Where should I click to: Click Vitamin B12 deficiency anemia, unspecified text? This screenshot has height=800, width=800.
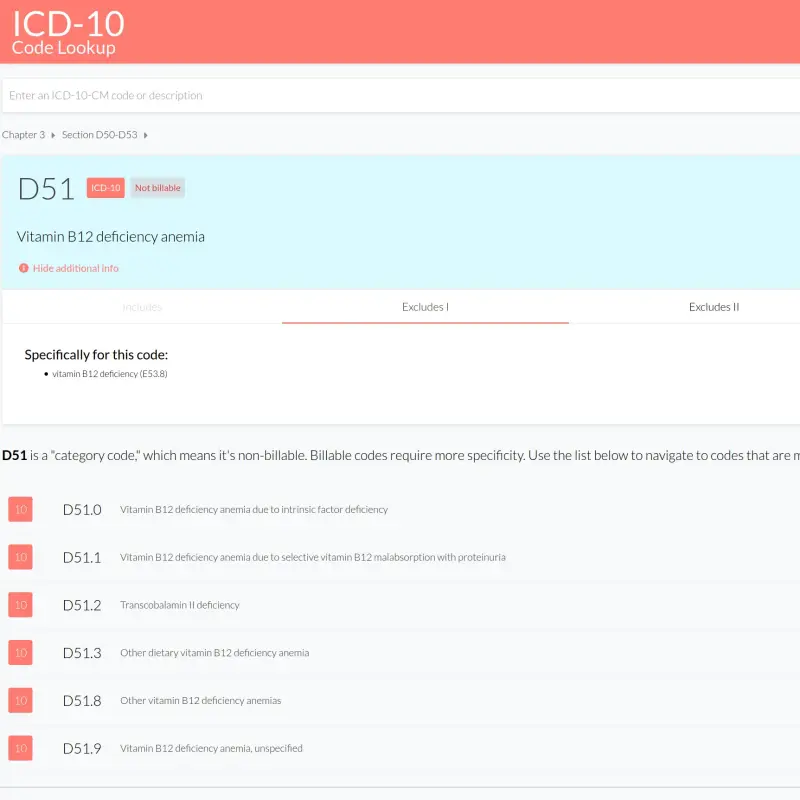211,748
